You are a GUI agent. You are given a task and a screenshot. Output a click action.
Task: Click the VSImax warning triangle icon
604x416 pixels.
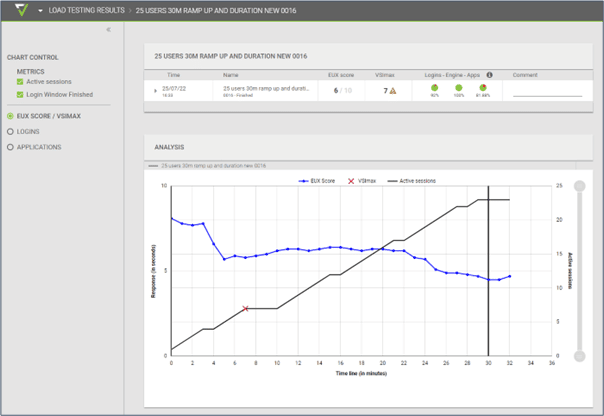393,91
